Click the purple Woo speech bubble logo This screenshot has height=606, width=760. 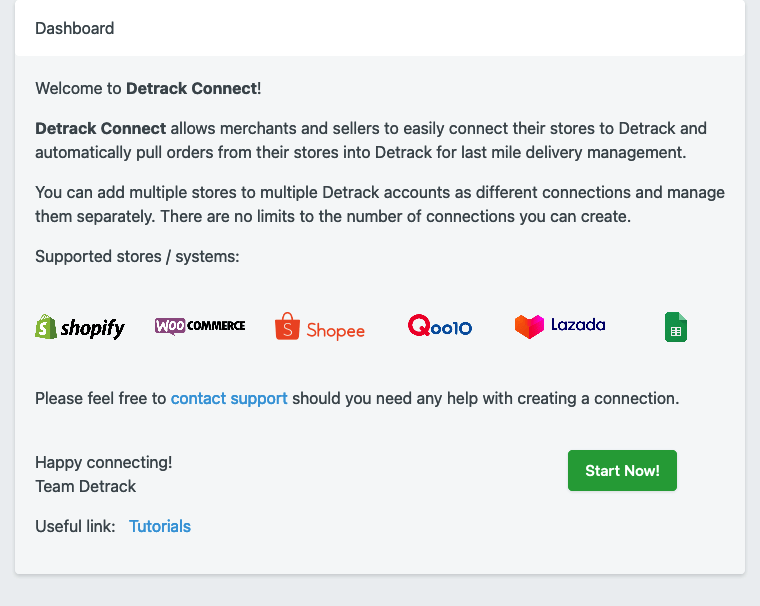pos(170,326)
